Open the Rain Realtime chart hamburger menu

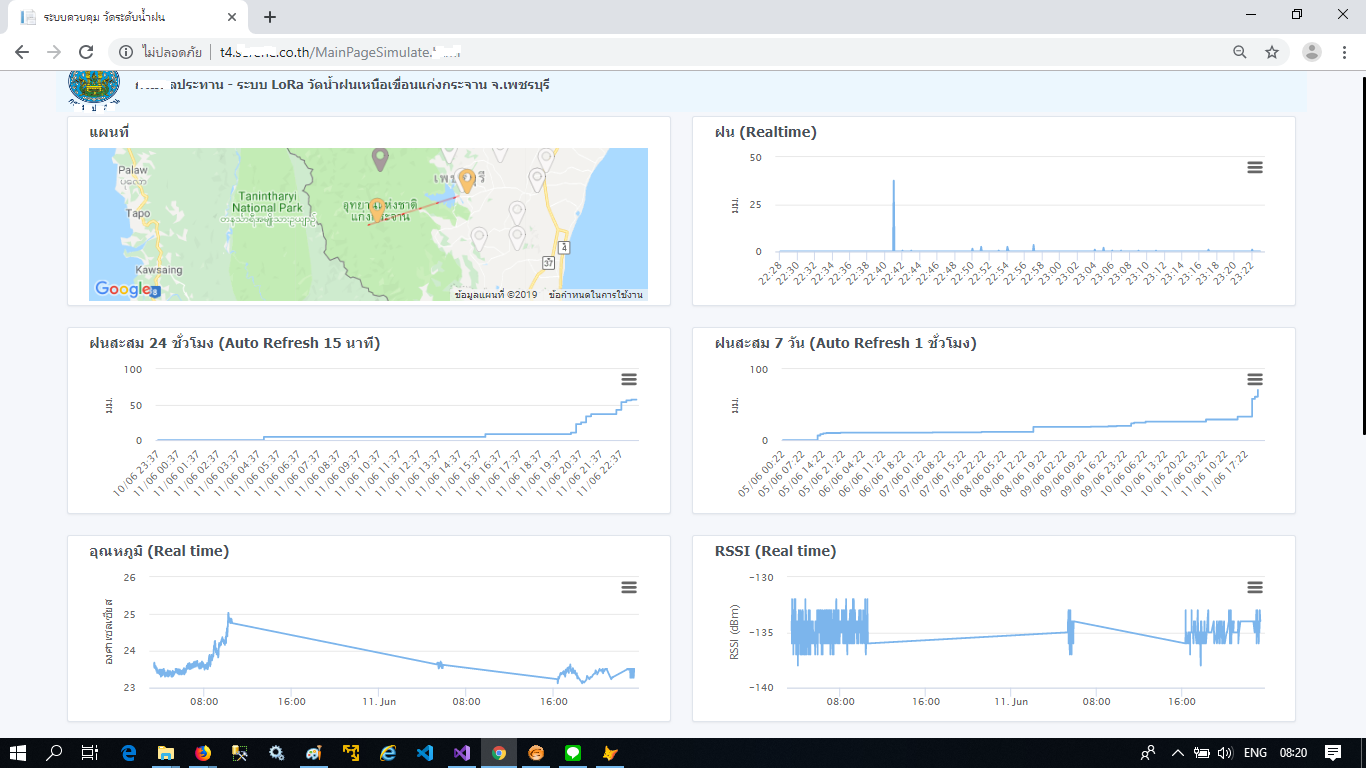(1255, 167)
